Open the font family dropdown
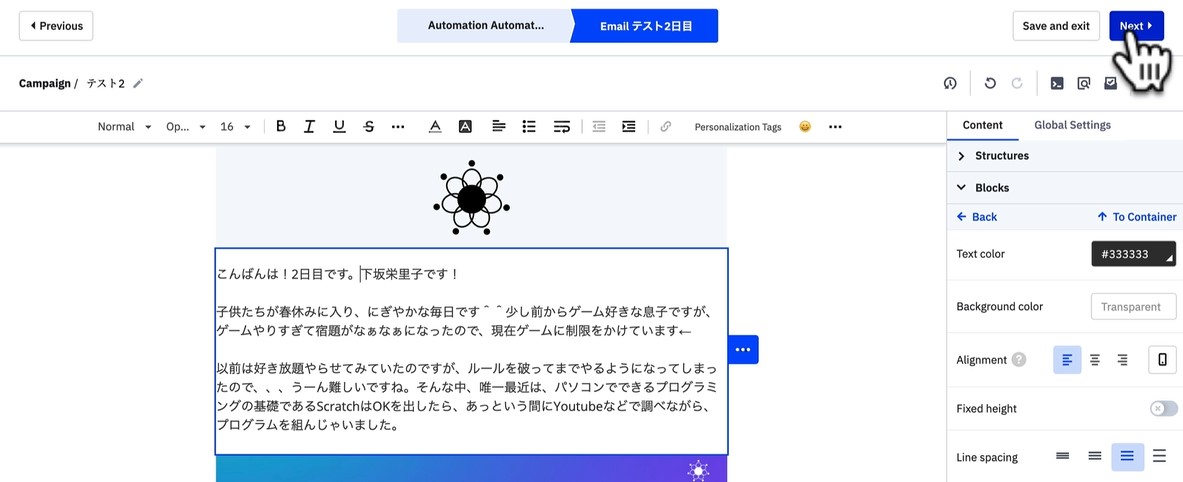This screenshot has width=1183, height=482. coord(186,127)
